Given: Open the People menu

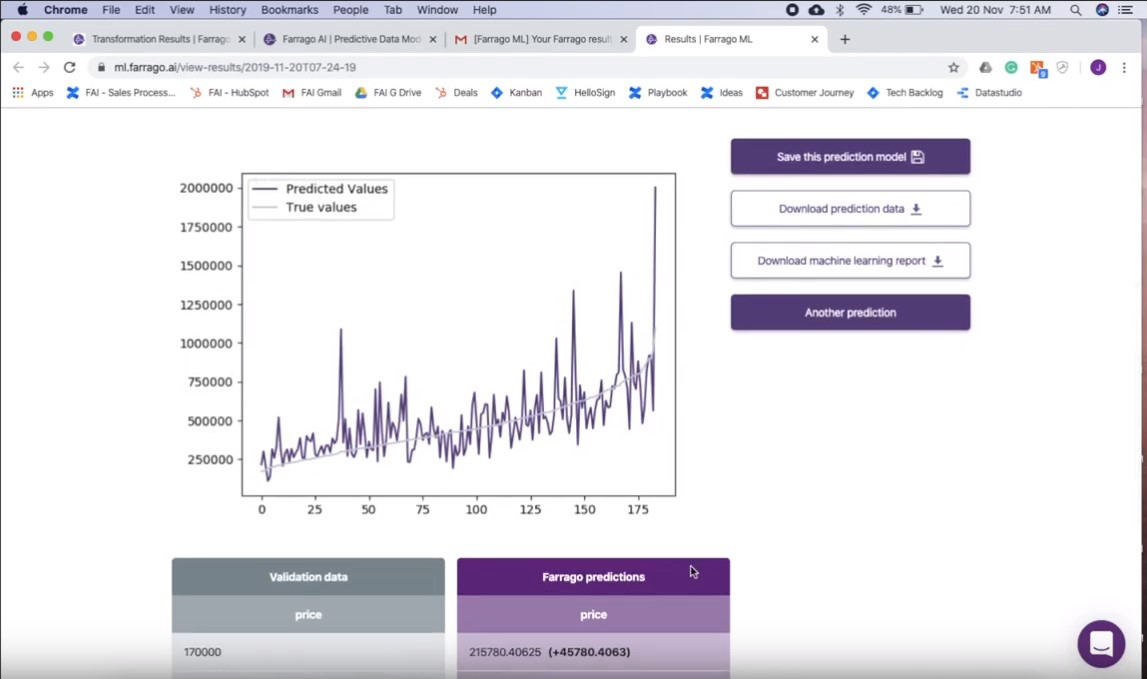Looking at the screenshot, I should (350, 10).
